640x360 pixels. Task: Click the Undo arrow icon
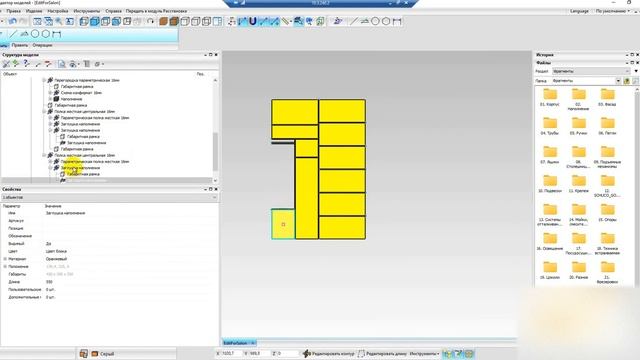point(12,21)
